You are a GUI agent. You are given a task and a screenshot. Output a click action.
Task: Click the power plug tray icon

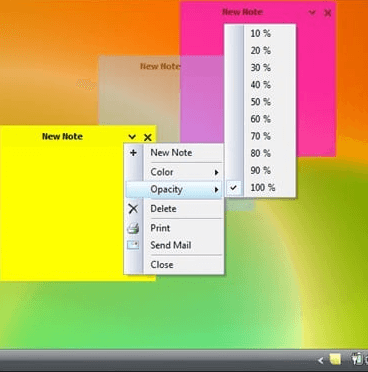(x=356, y=359)
